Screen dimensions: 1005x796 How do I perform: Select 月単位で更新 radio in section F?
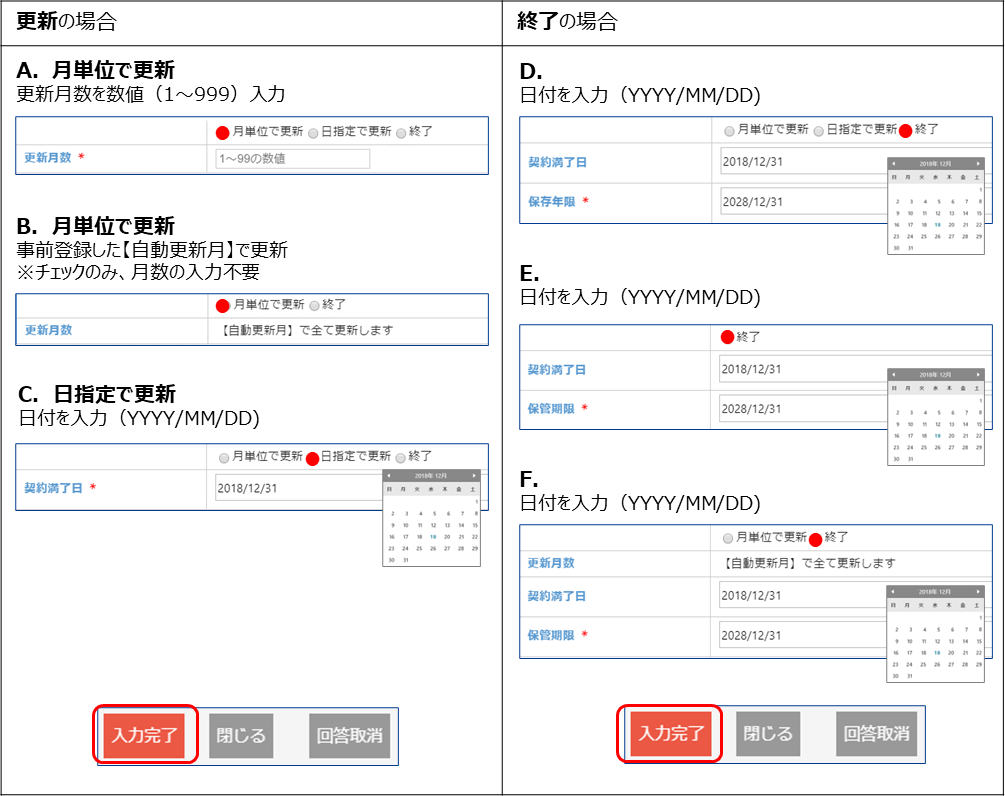[x=727, y=538]
